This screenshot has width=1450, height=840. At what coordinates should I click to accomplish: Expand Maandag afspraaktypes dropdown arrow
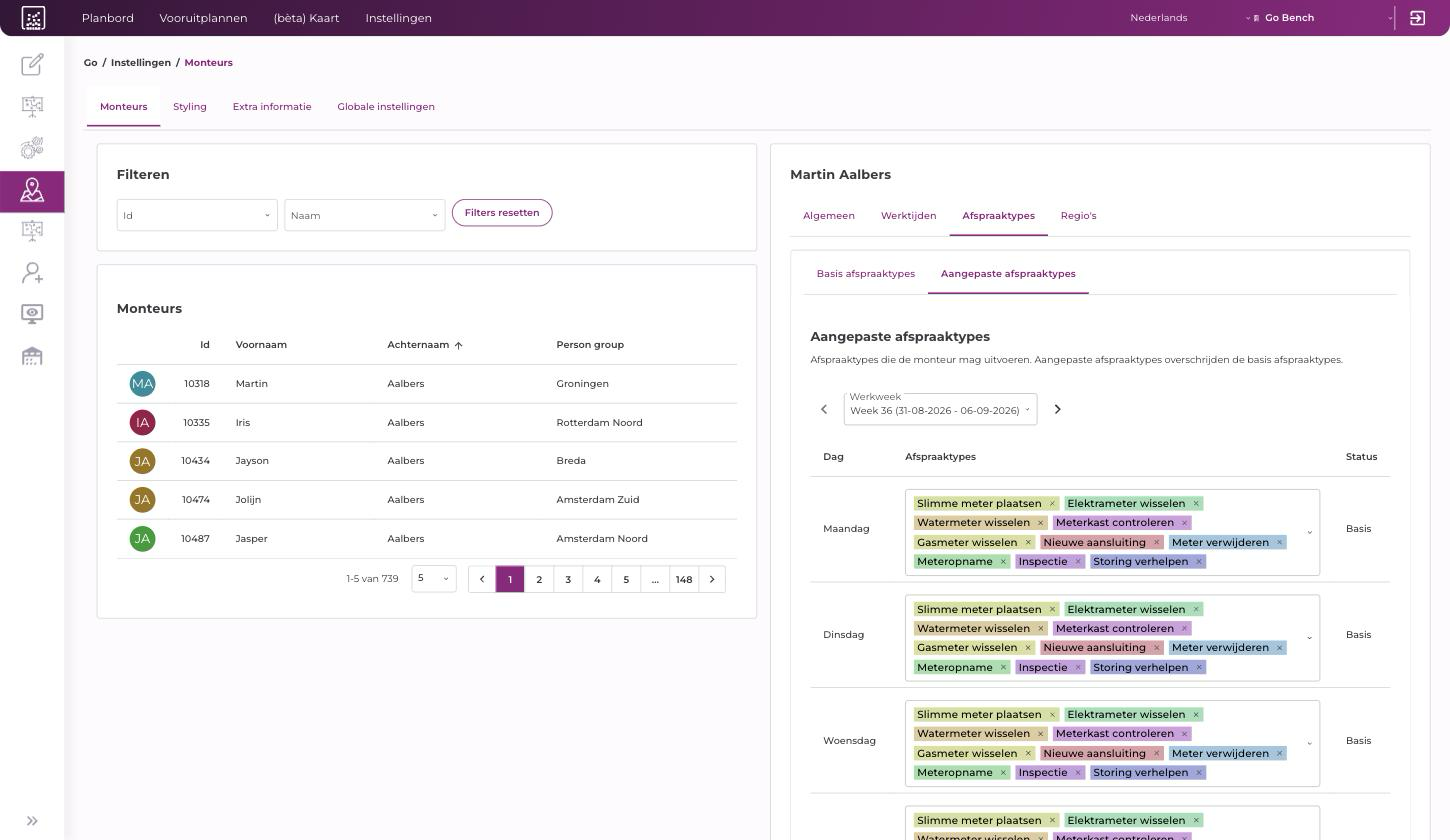tap(1309, 532)
